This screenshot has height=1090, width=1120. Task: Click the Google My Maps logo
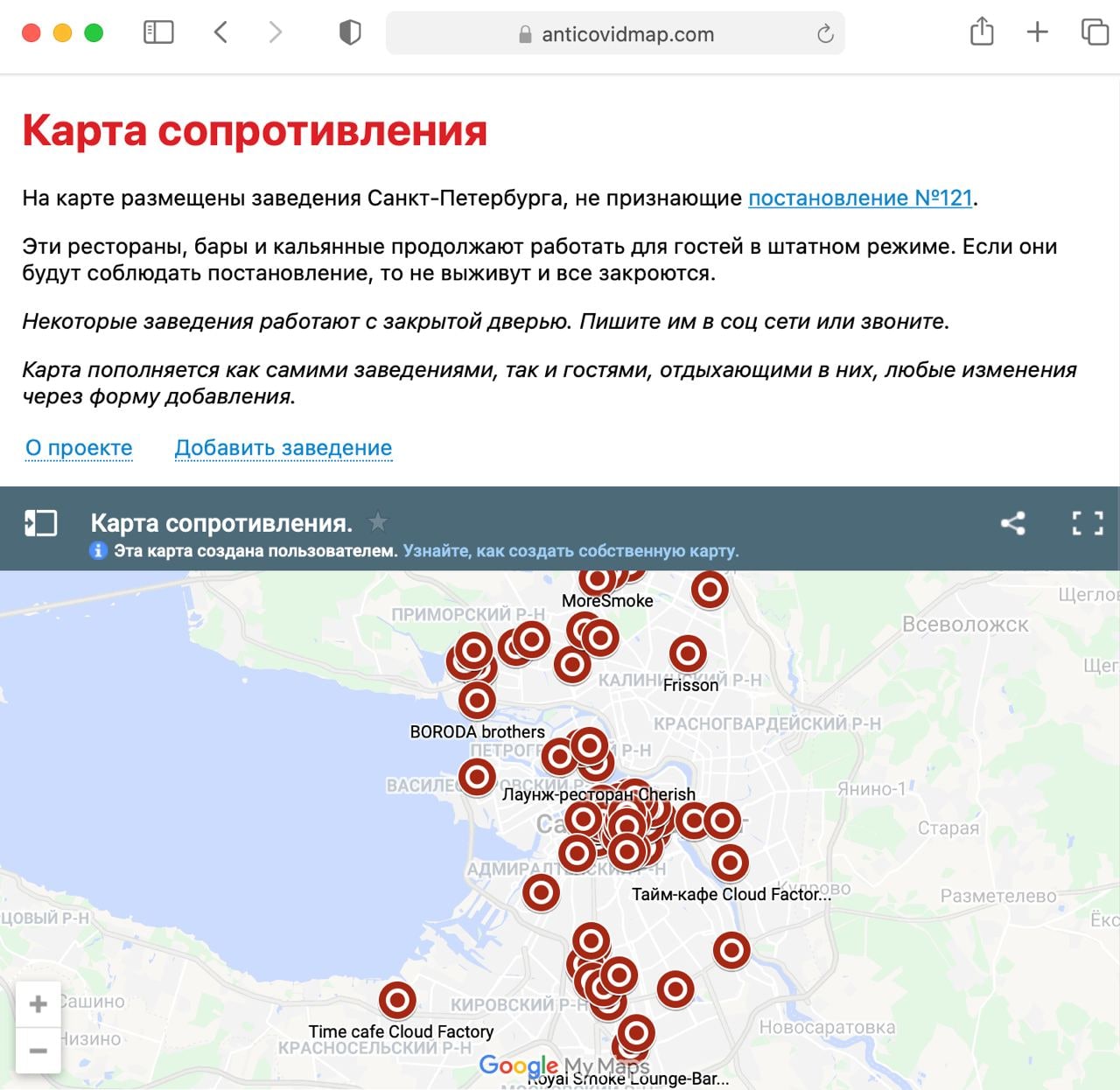564,1066
